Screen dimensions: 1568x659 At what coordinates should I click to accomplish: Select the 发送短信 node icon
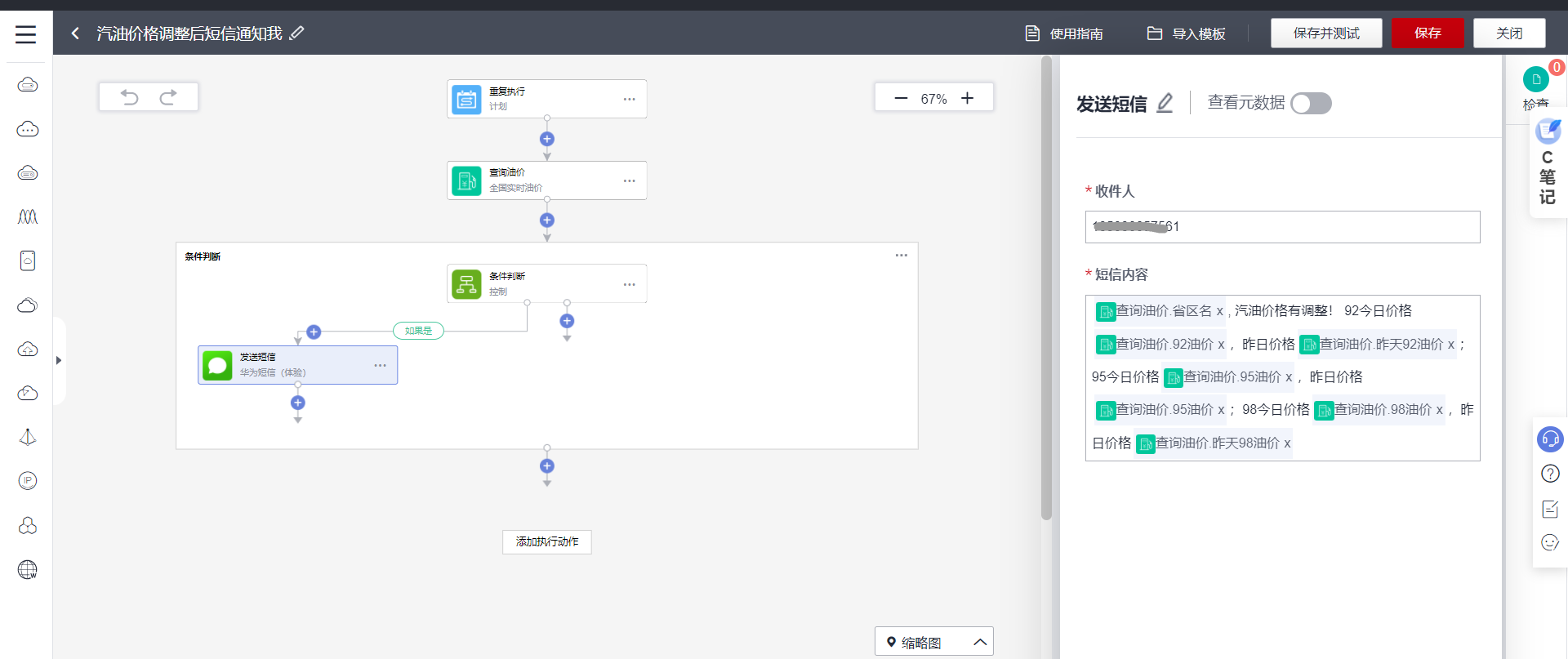click(217, 365)
